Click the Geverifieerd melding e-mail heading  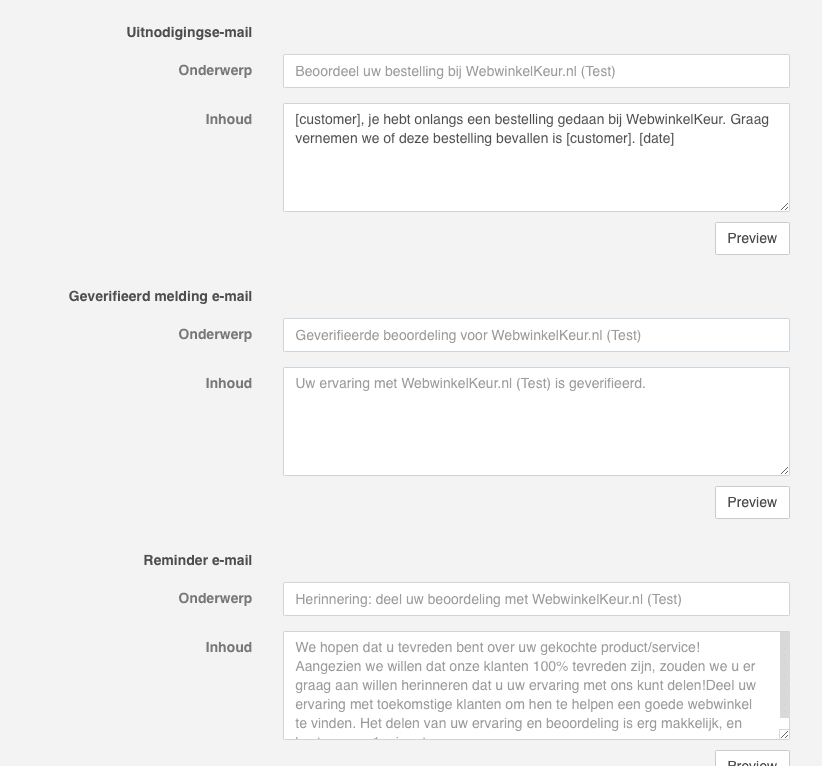pos(160,296)
